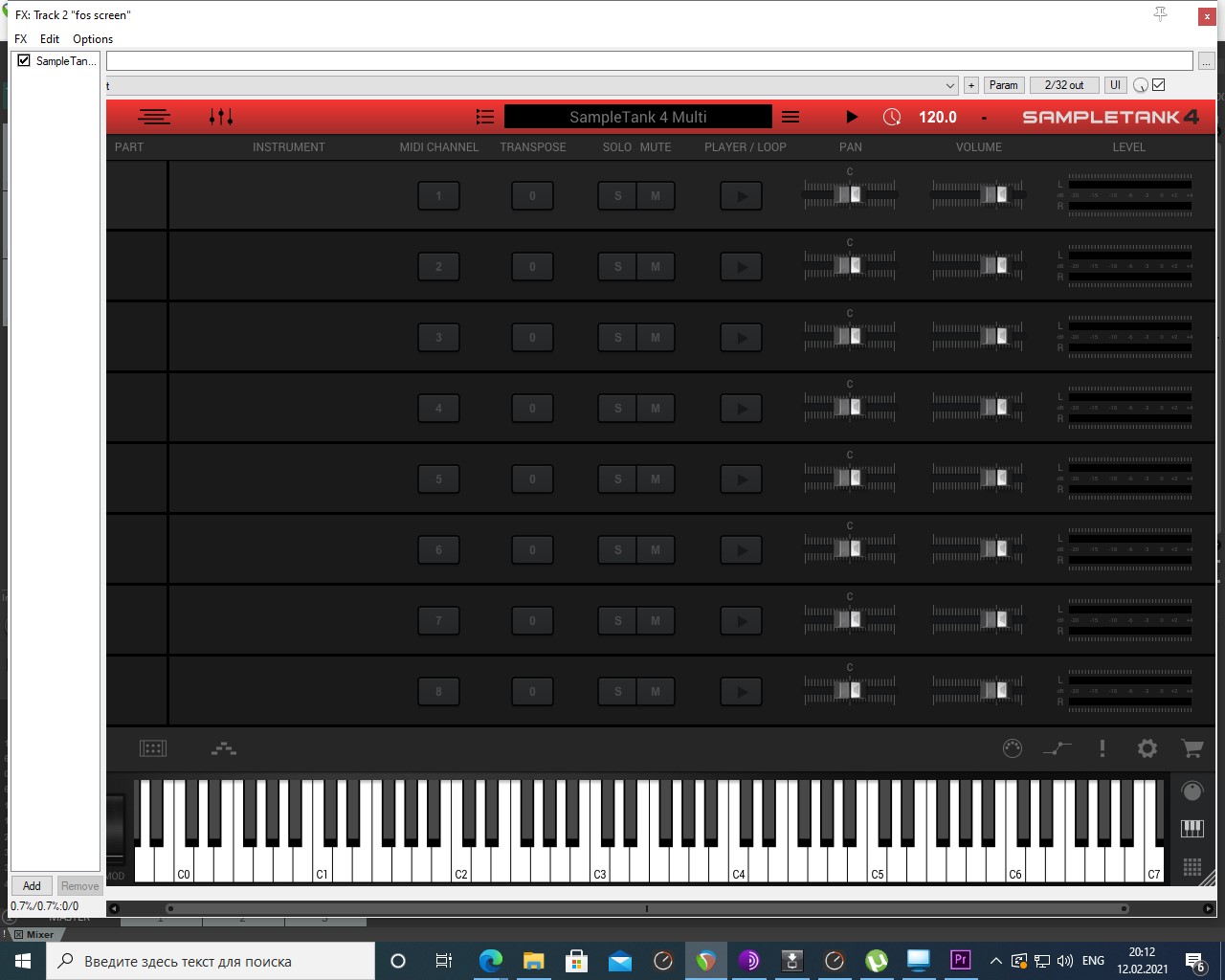The width and height of the screenshot is (1225, 980).
Task: Play the loop for part 1
Action: click(x=742, y=196)
